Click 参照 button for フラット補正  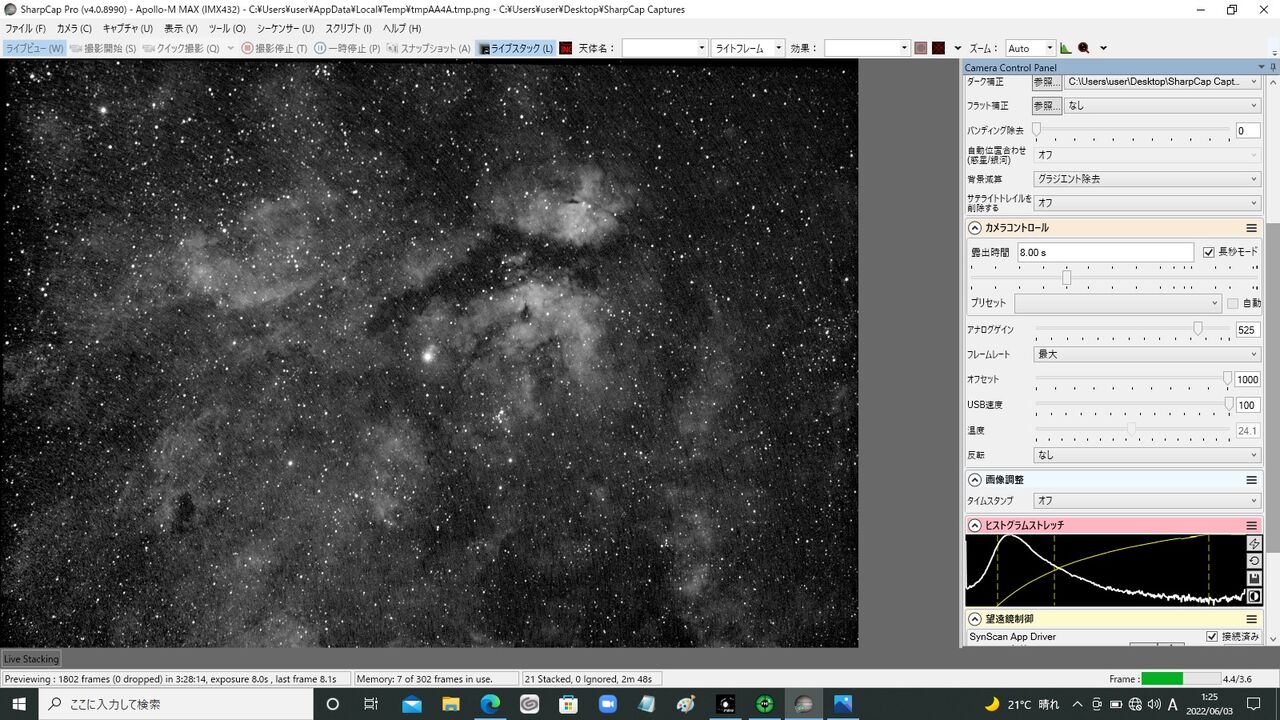click(x=1047, y=105)
